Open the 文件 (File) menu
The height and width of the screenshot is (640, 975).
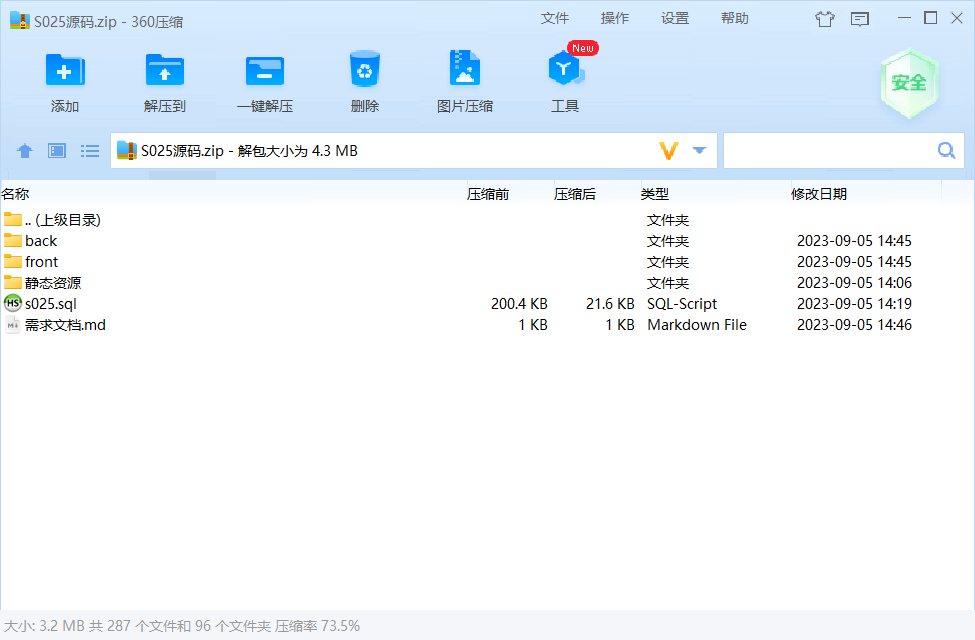click(555, 18)
